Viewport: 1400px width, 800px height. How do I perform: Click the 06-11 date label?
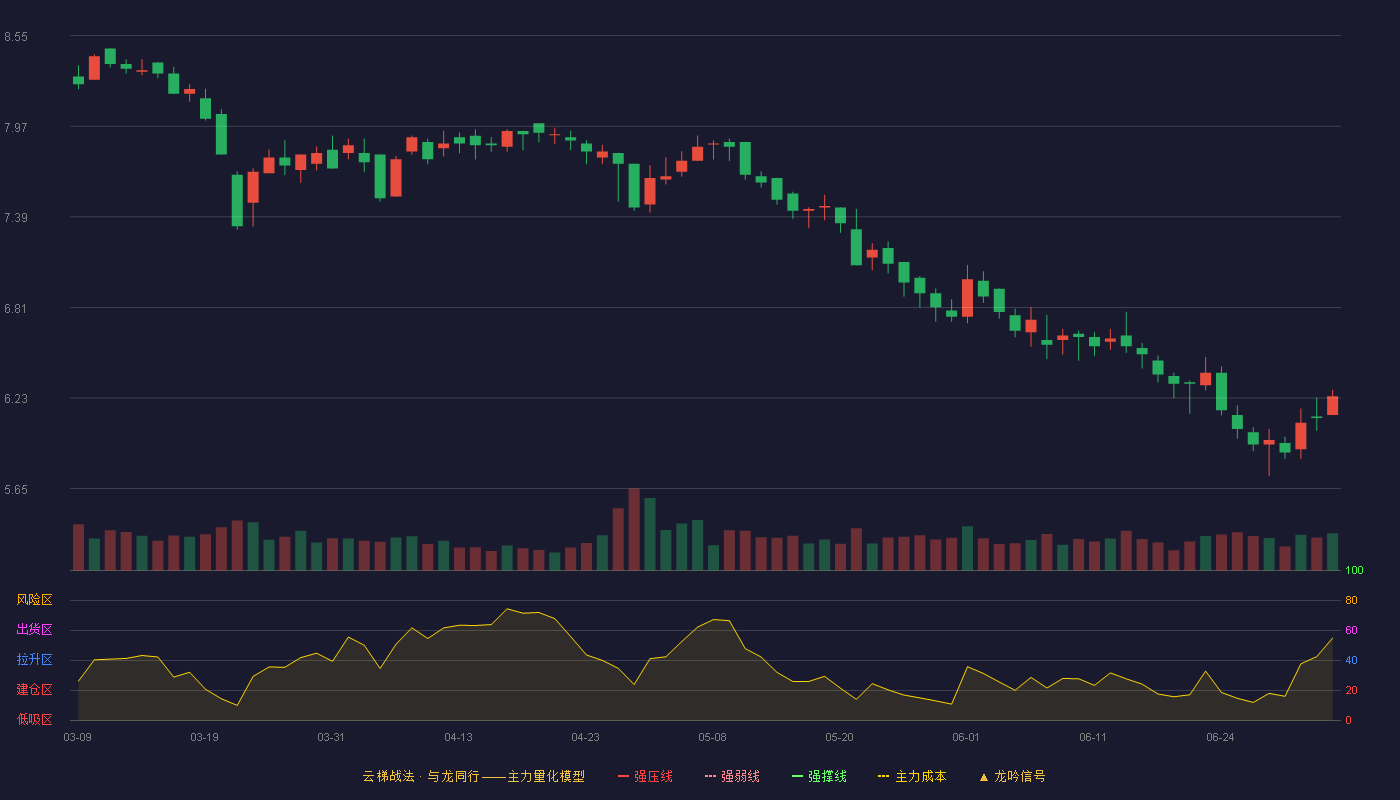click(1093, 737)
